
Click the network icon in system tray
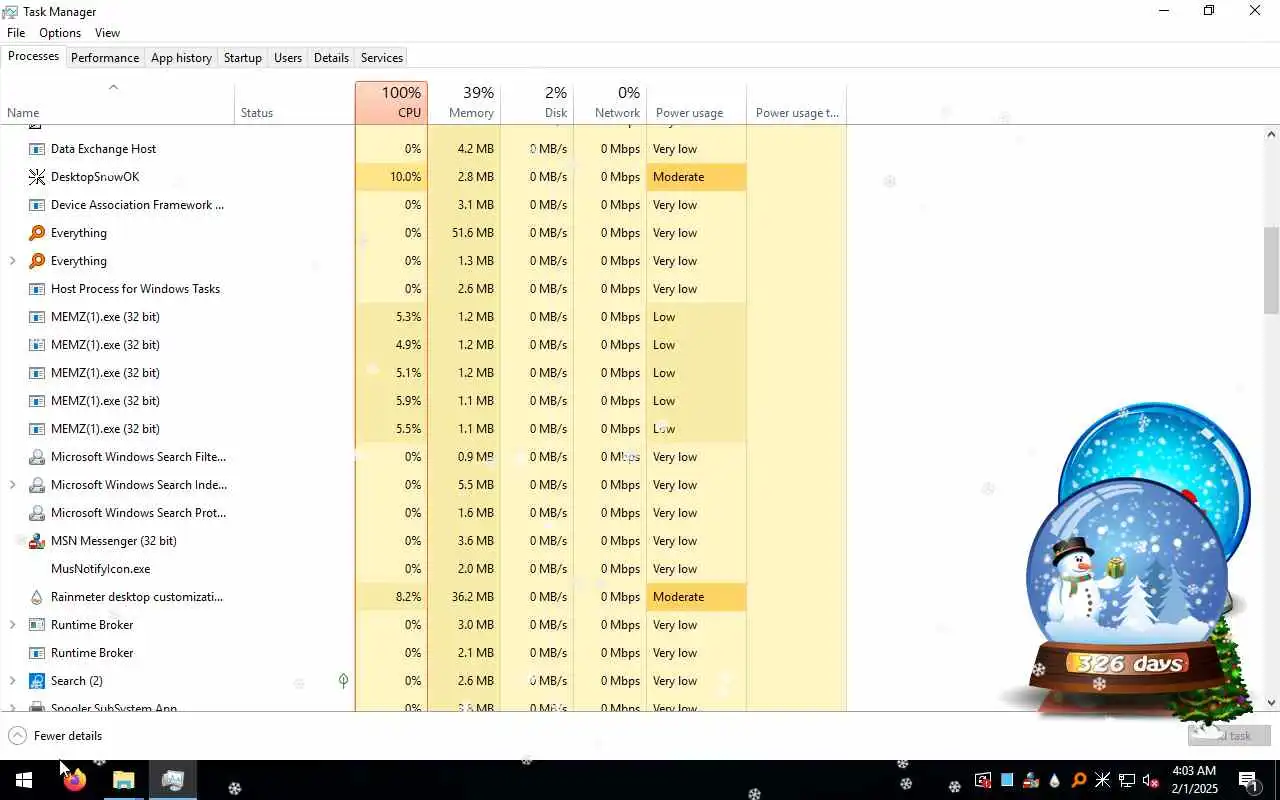click(x=1126, y=781)
